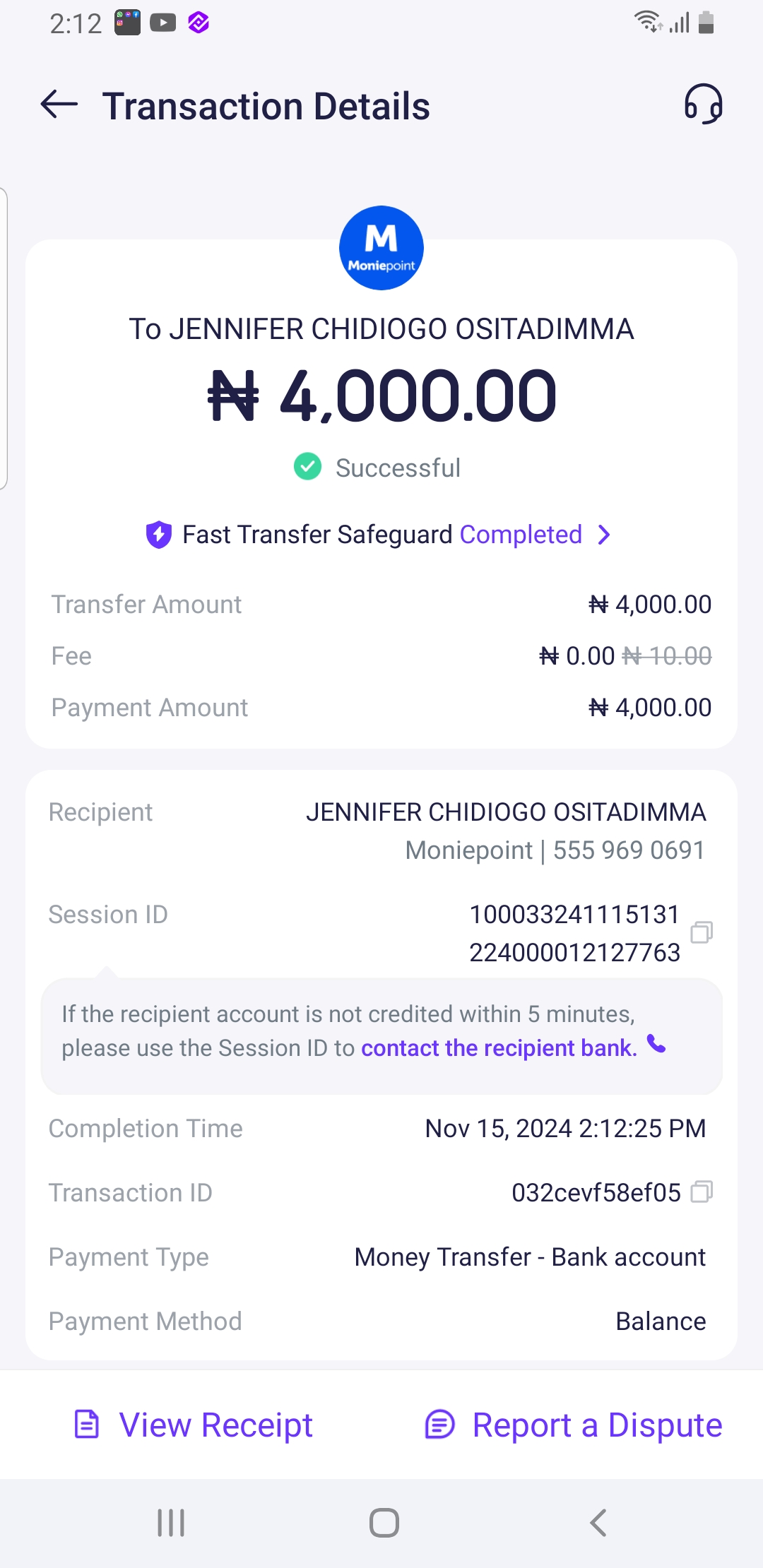The width and height of the screenshot is (763, 1568).
Task: Expand Fast Transfer Safeguard details chevron
Action: [604, 535]
